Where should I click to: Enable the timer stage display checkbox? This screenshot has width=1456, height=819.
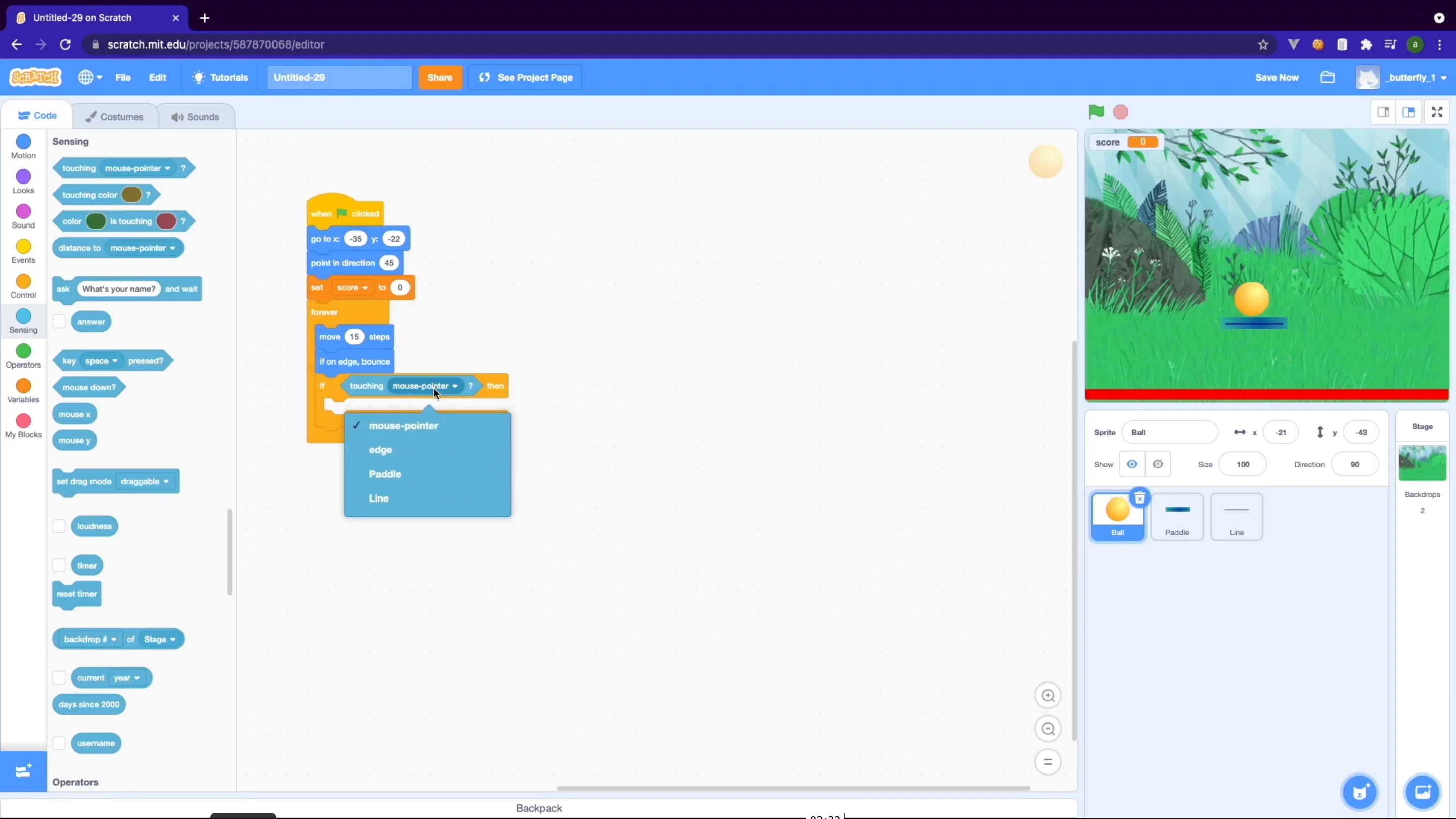[x=58, y=565]
